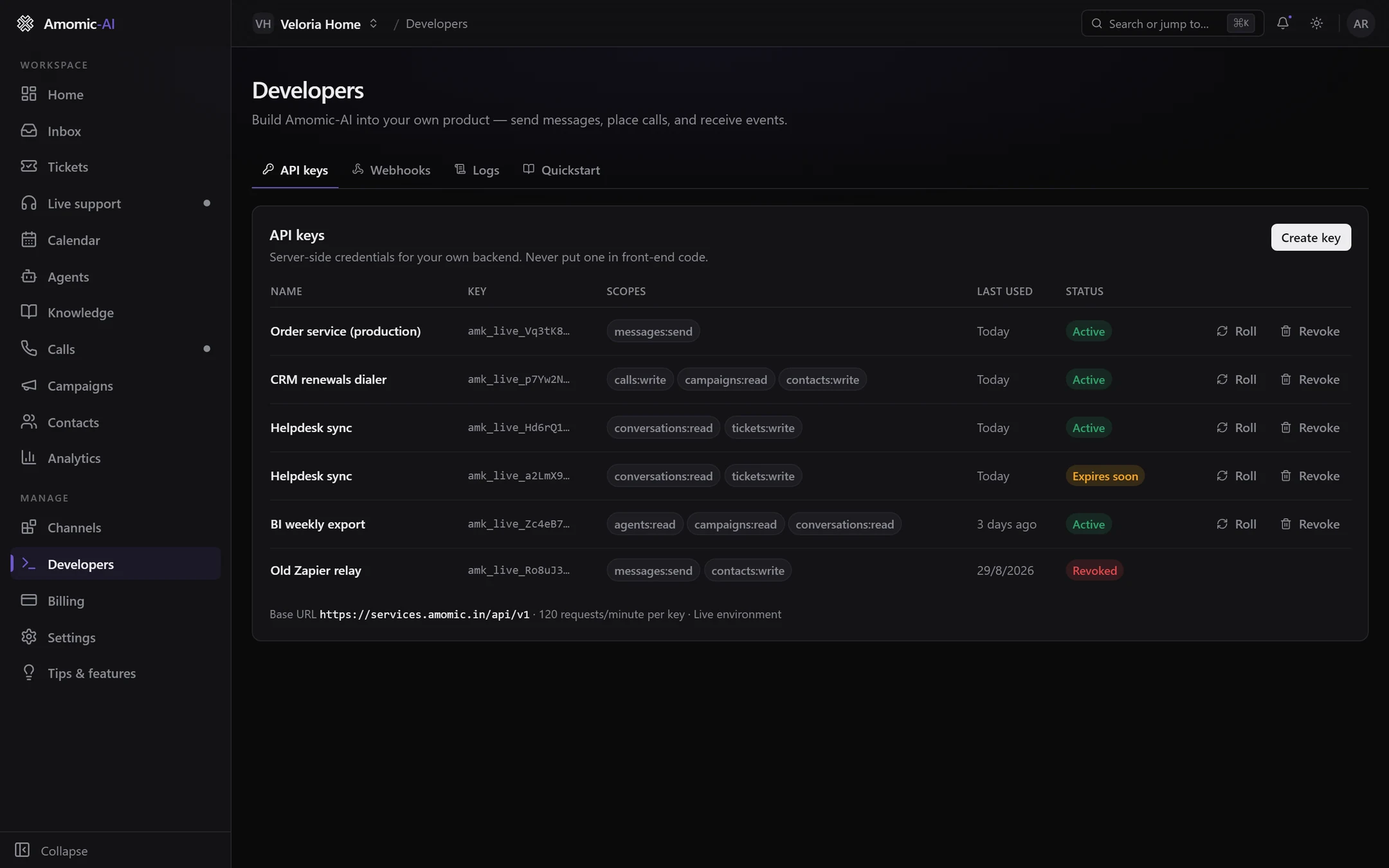Image resolution: width=1389 pixels, height=868 pixels.
Task: Open Tickets sidebar item
Action: 116,167
